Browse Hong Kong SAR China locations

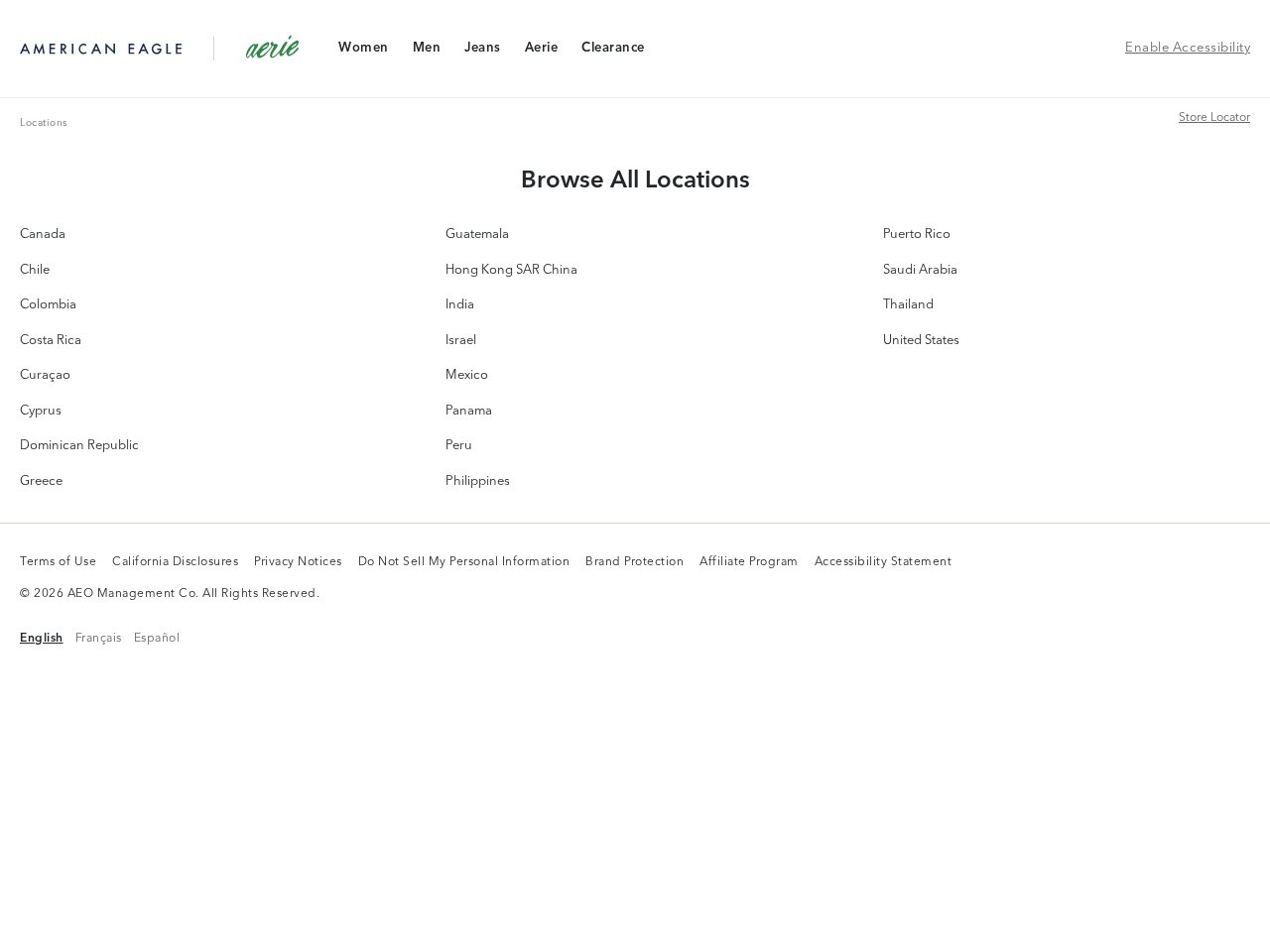click(x=511, y=270)
